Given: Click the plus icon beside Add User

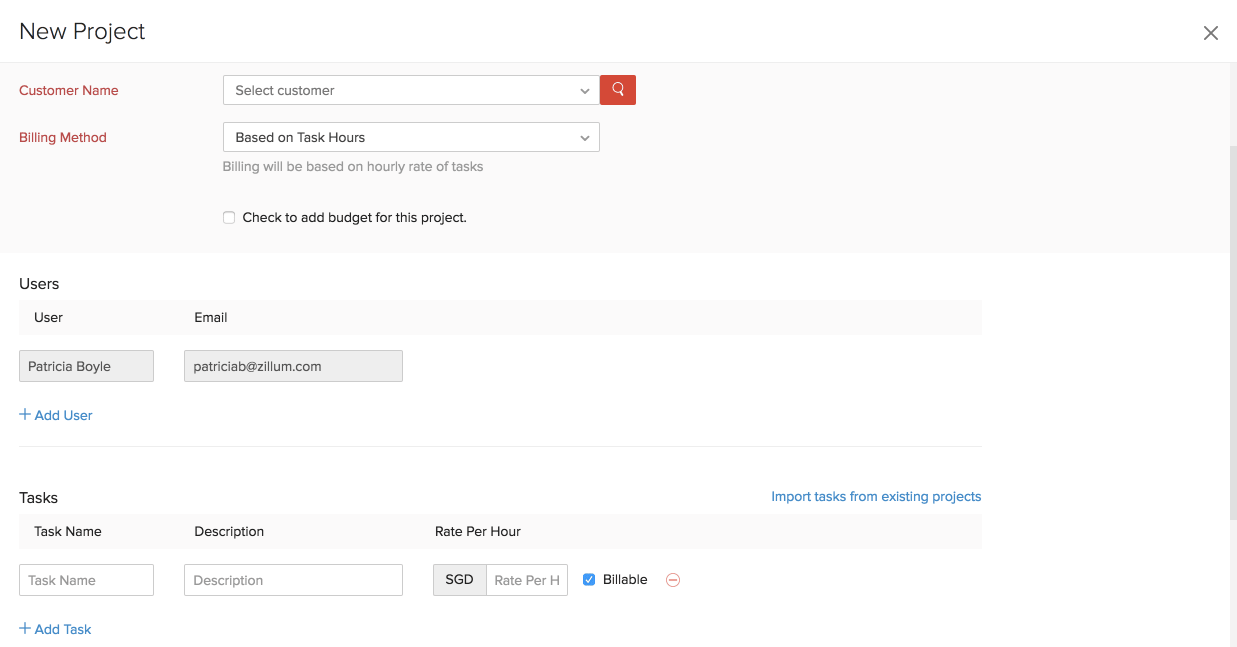Looking at the screenshot, I should coord(25,415).
